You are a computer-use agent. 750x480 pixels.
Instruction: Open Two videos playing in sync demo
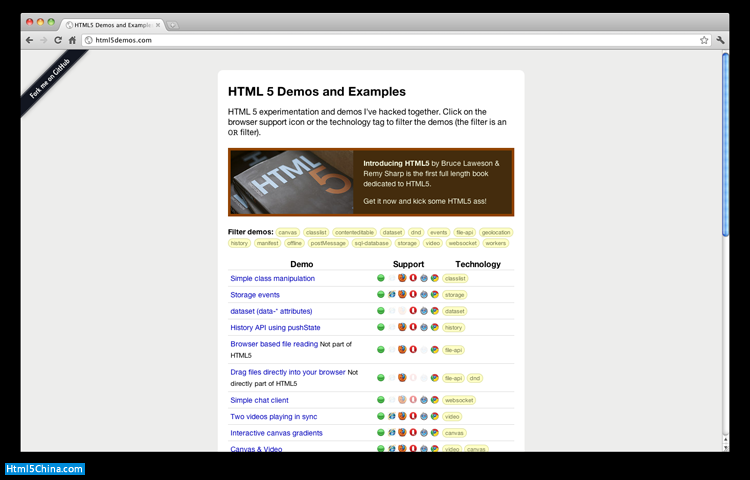click(x=274, y=416)
